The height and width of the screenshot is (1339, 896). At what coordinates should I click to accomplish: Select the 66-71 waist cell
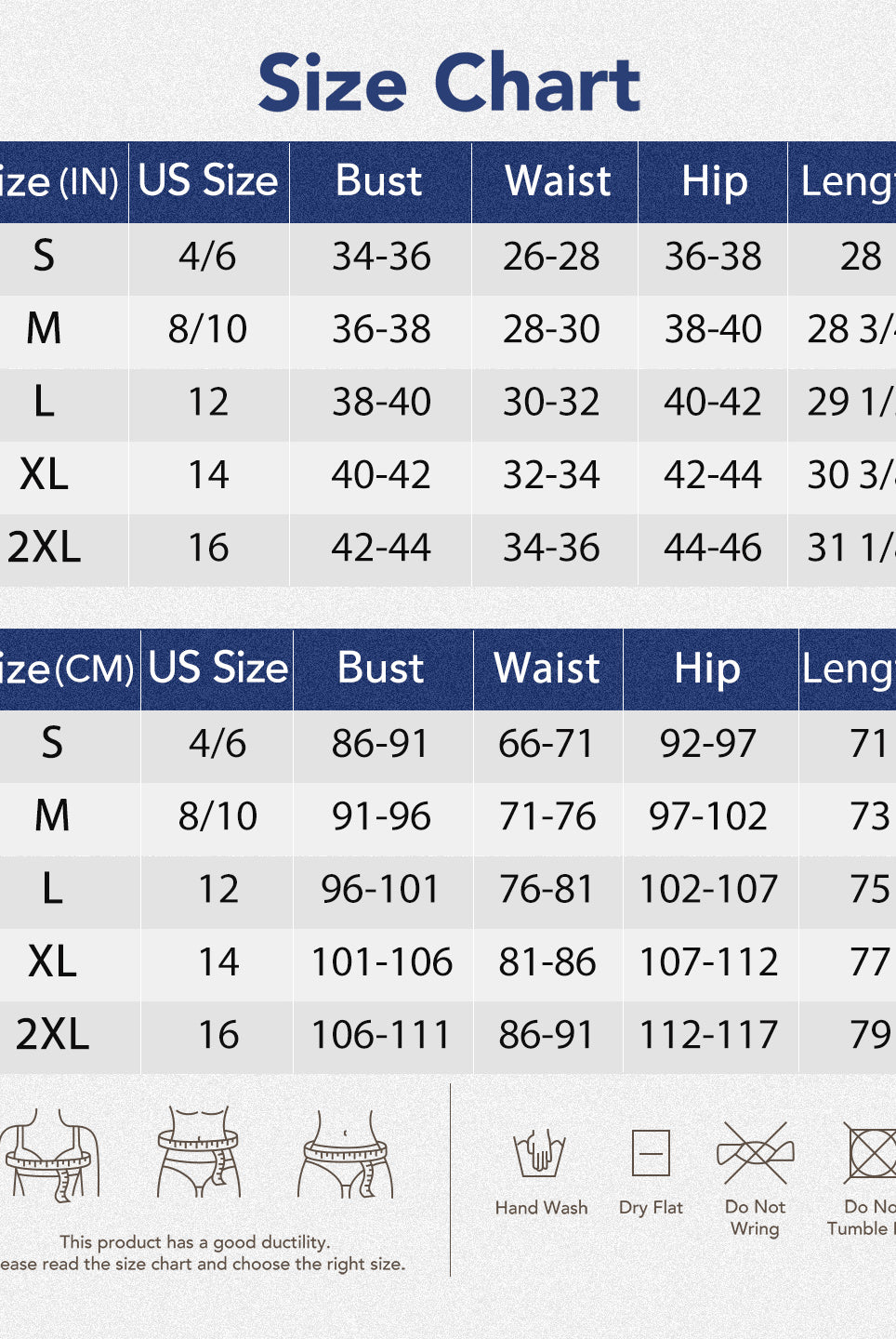coord(546,744)
